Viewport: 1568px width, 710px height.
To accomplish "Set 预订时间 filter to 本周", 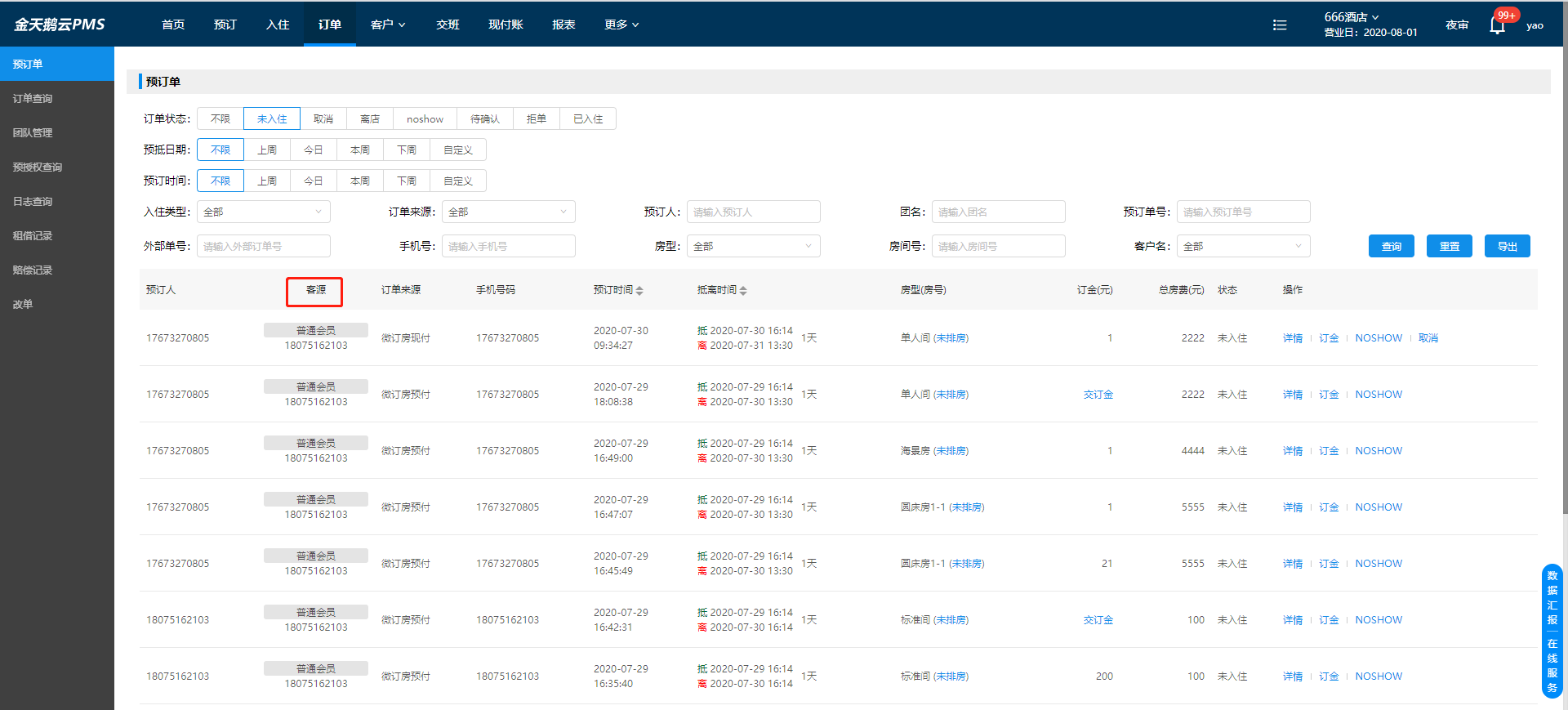I will (x=360, y=181).
